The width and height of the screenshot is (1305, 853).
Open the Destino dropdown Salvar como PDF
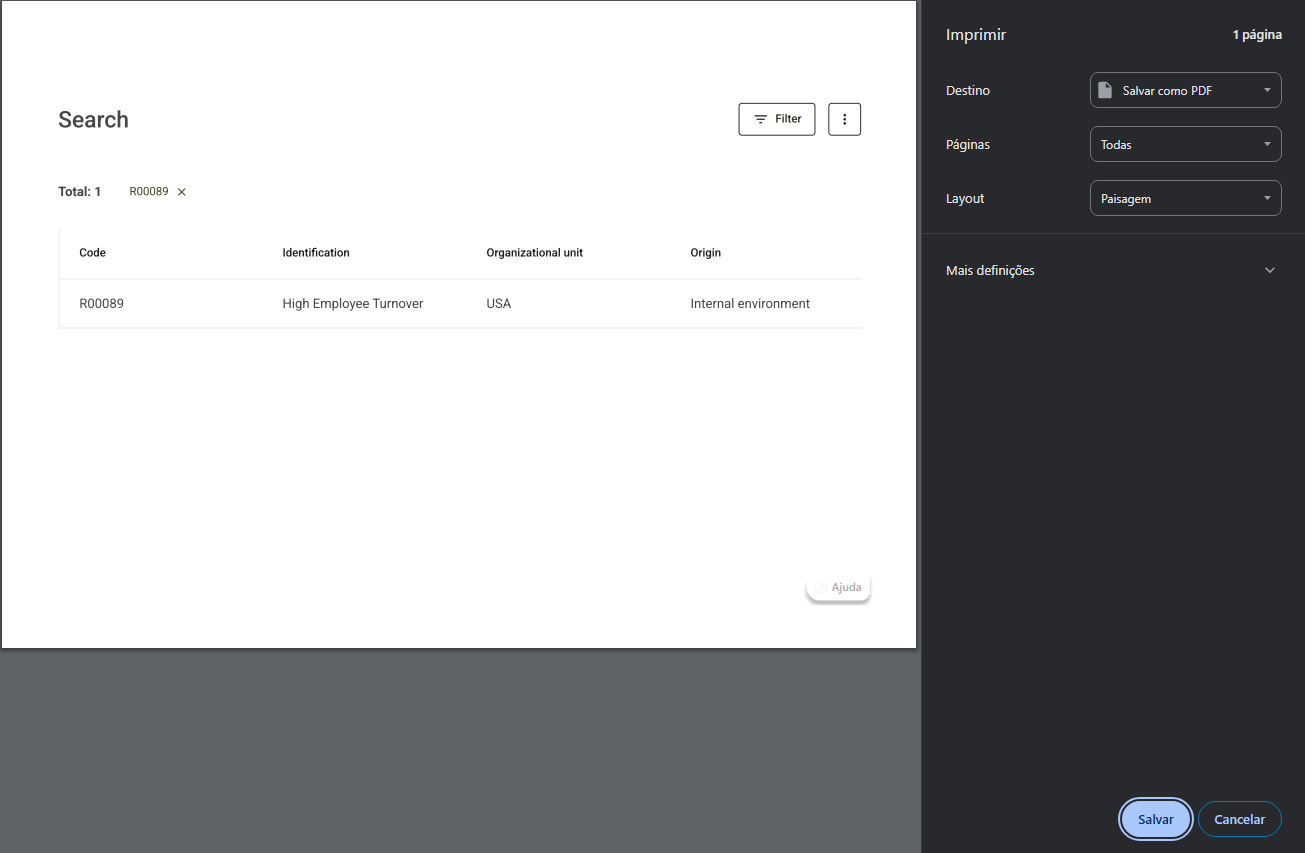point(1185,90)
